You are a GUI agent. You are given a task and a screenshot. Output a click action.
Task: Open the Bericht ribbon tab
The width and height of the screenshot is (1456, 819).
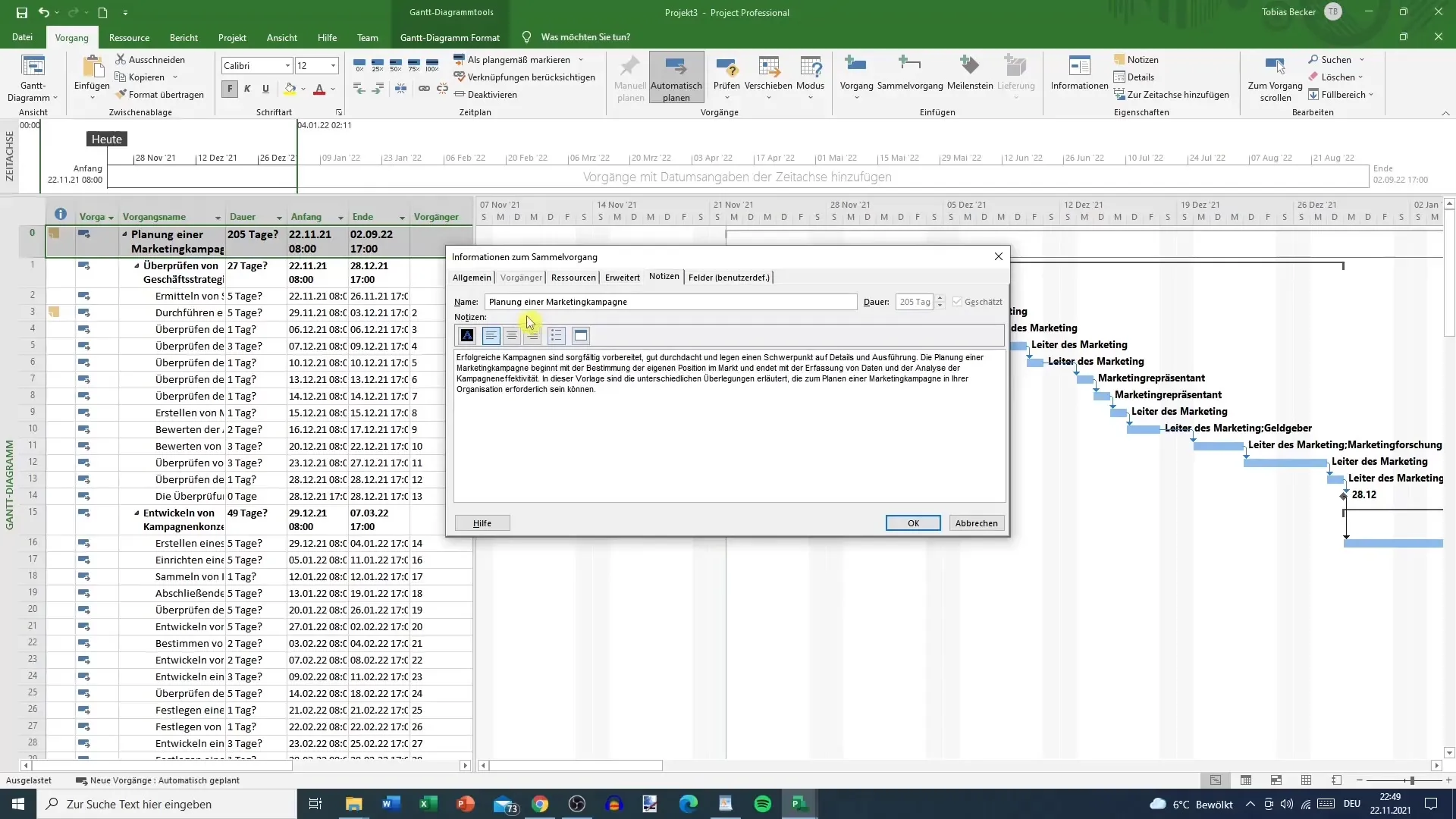click(184, 37)
